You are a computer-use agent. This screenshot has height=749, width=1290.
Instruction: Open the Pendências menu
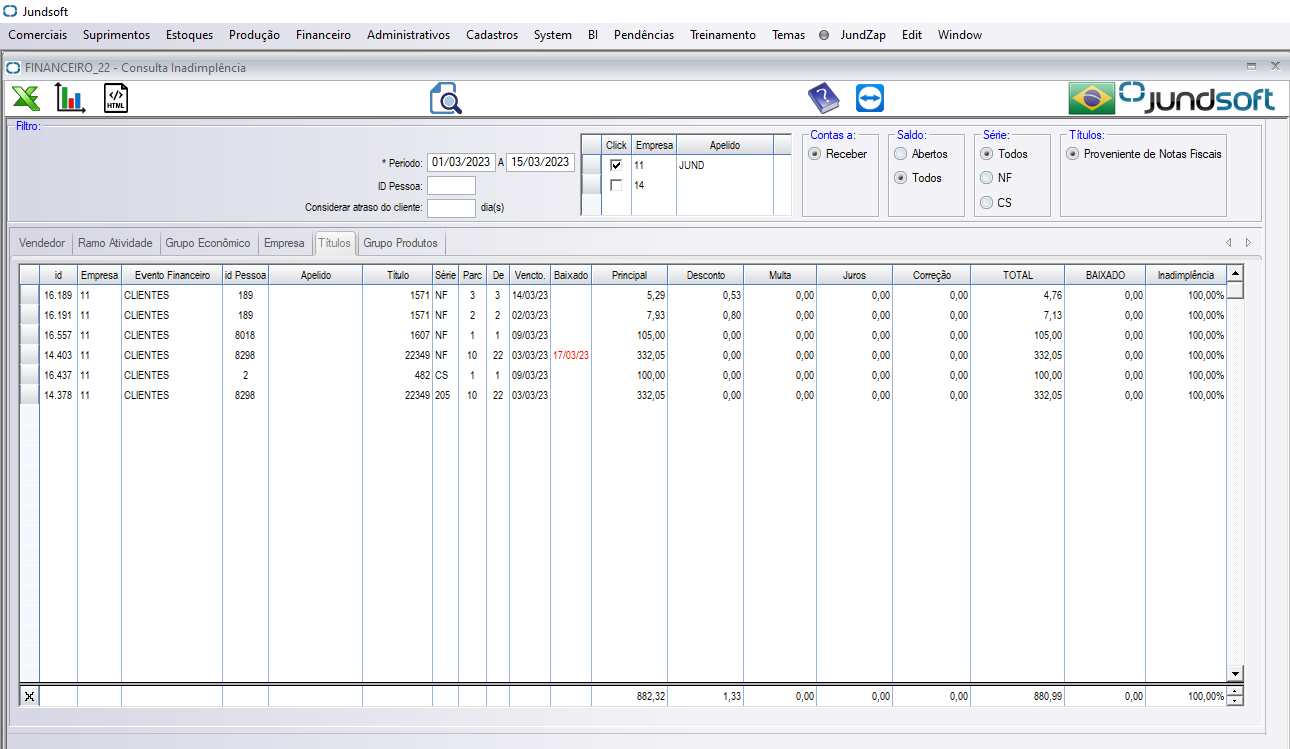tap(644, 35)
